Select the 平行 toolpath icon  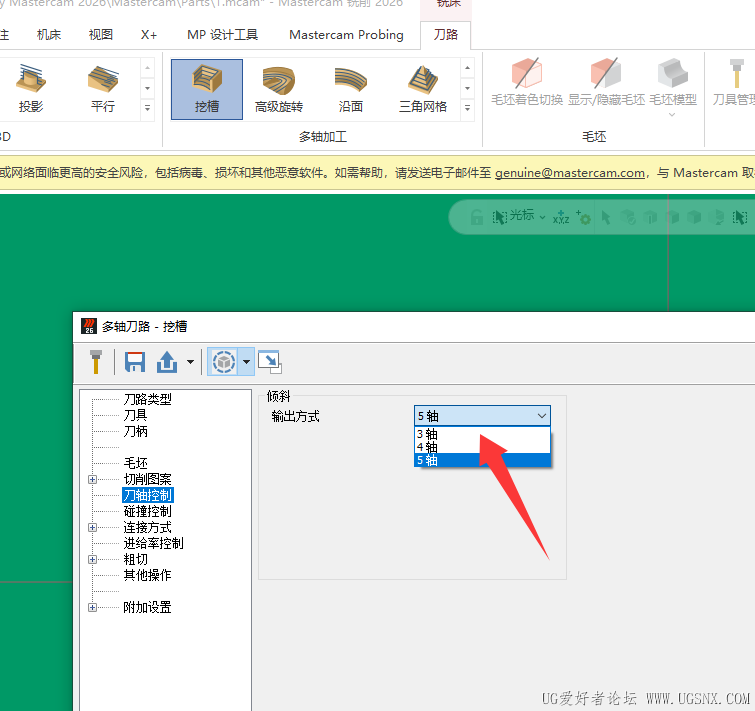[x=103, y=89]
